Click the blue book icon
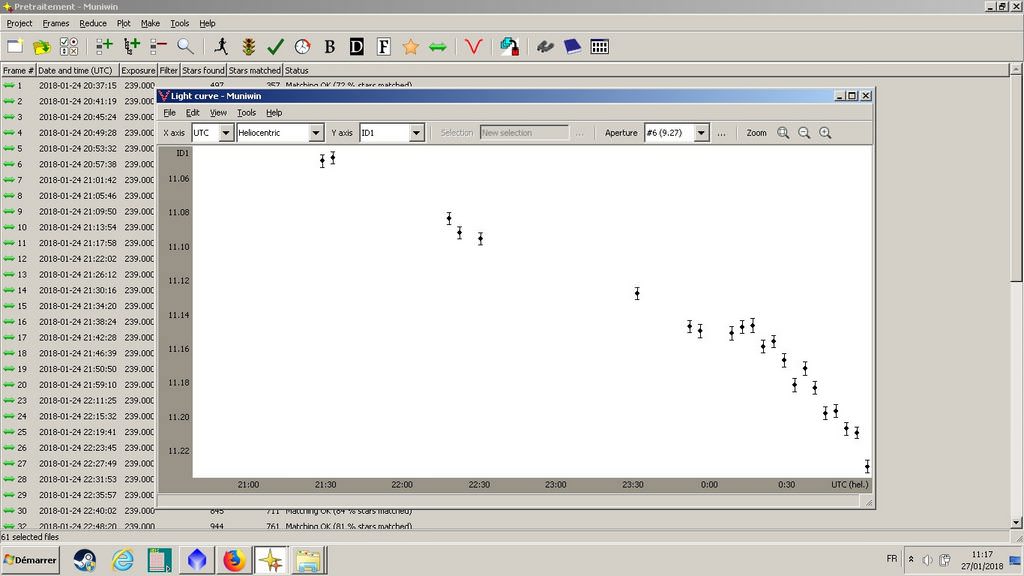The image size is (1024, 576). point(572,46)
